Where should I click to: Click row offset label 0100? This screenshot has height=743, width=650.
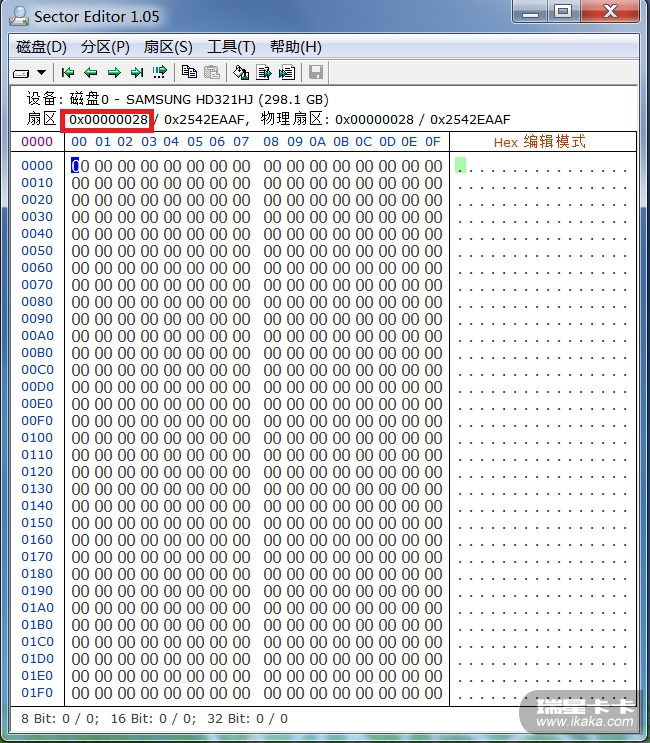coord(37,438)
